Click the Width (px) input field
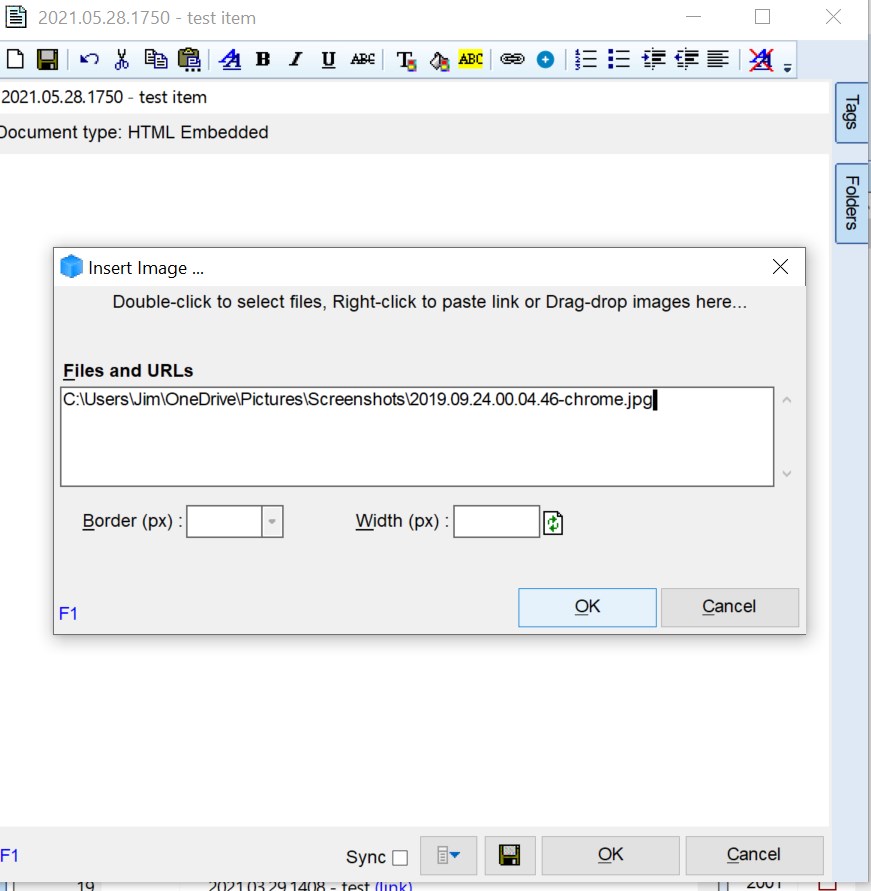This screenshot has width=871, height=891. pos(497,521)
